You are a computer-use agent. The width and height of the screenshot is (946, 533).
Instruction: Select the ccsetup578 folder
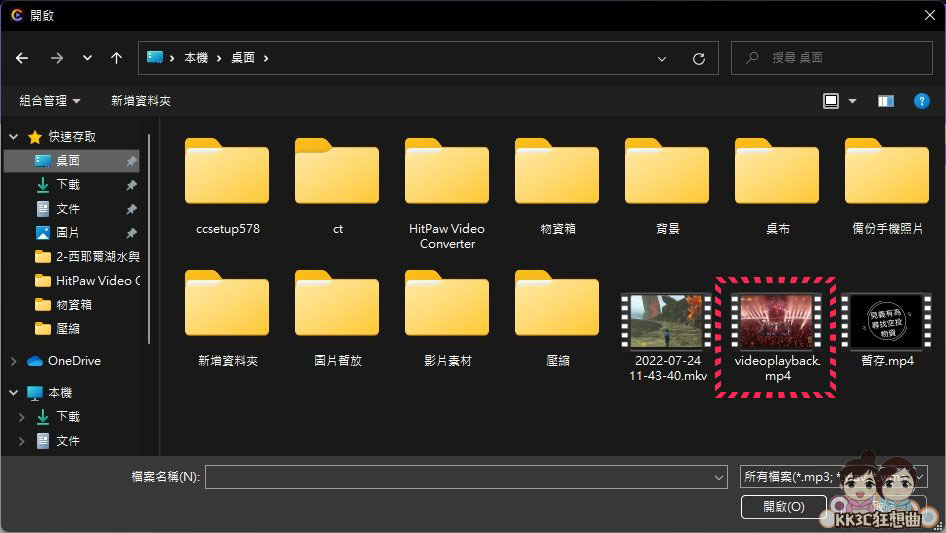click(x=227, y=187)
